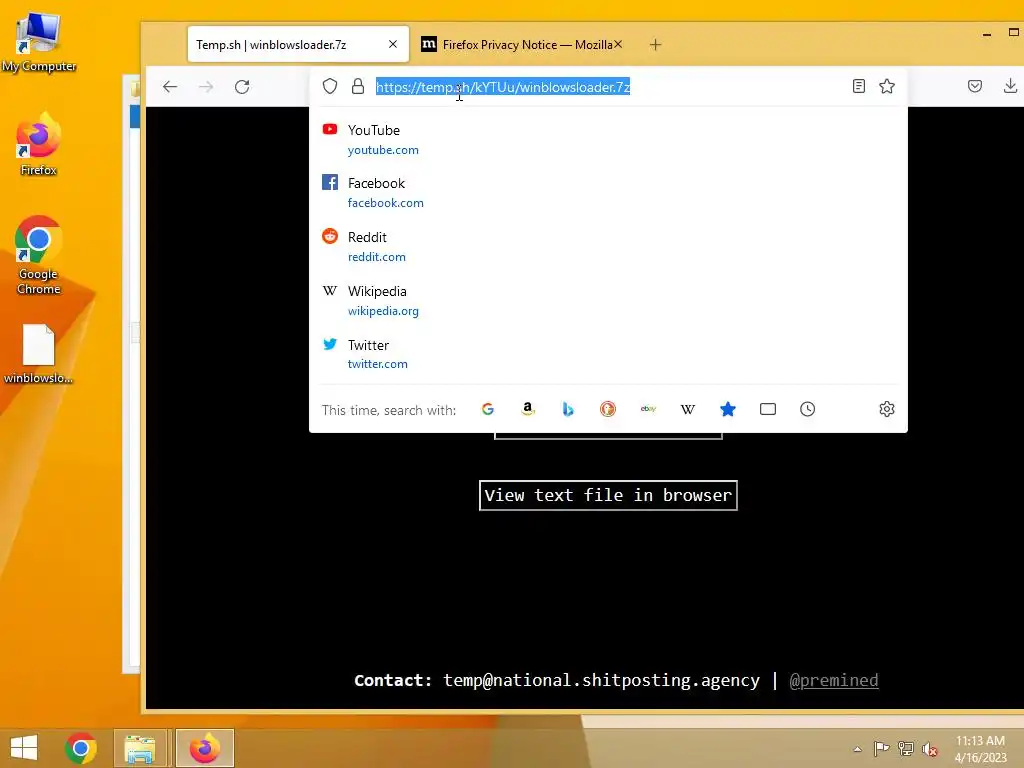Select Reddit suggestion in dropdown
1024x768 pixels.
[x=608, y=247]
